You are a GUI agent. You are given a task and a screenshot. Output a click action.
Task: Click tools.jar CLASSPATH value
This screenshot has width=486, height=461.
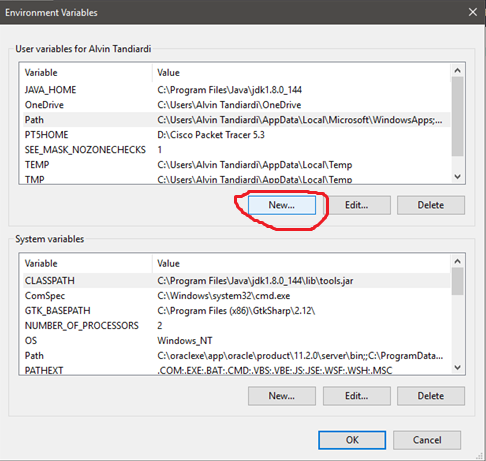[x=255, y=281]
